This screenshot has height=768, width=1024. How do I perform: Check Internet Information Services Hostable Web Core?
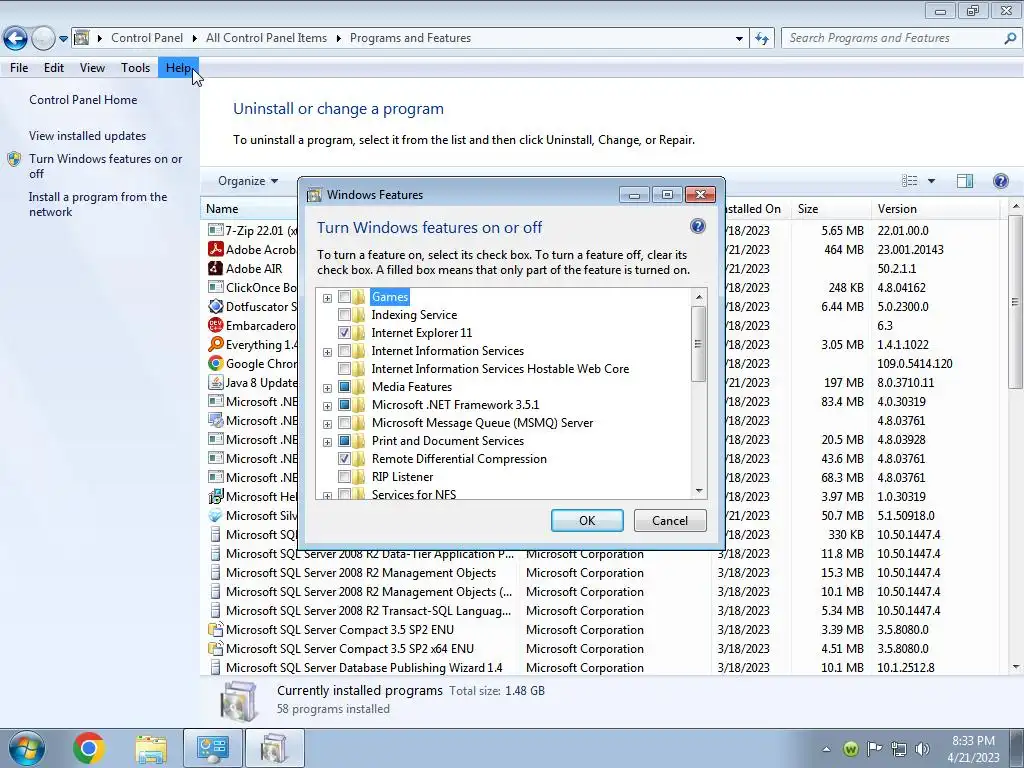tap(344, 368)
